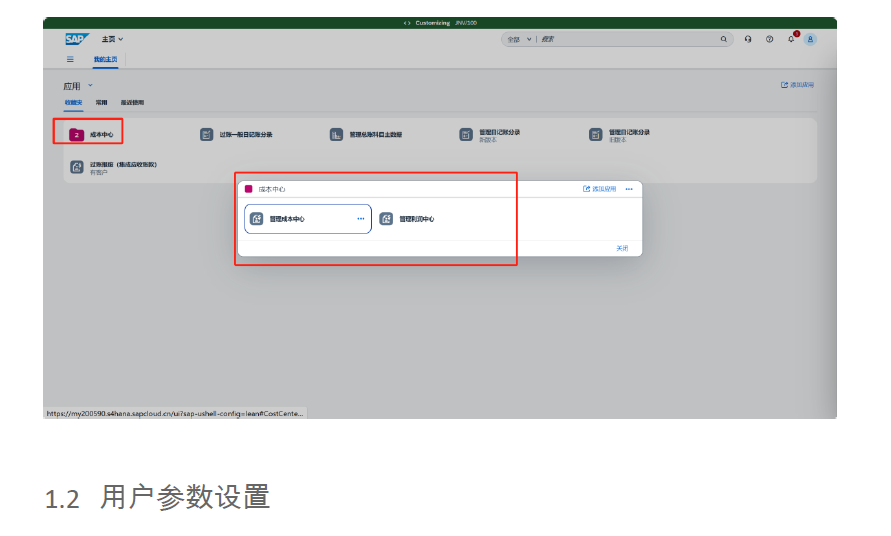This screenshot has width=891, height=536.
Task: Switch to the 常用 tab
Action: click(x=101, y=103)
